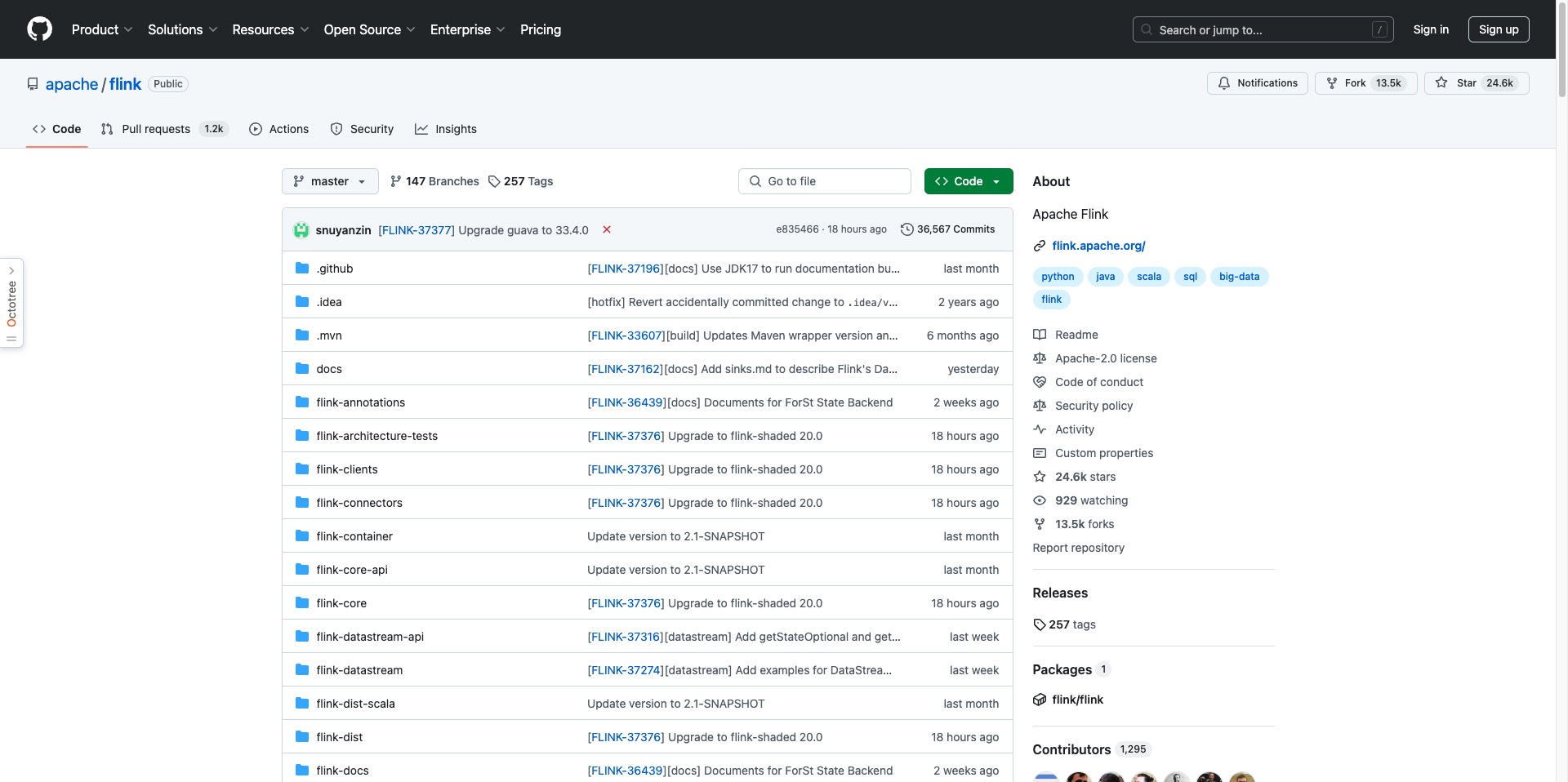Open the .github folder

click(x=335, y=269)
